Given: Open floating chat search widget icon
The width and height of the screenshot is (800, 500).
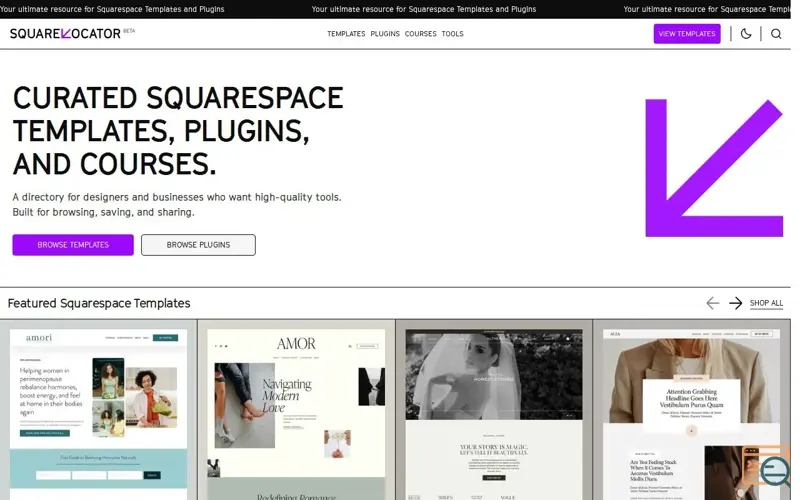Looking at the screenshot, I should click(x=766, y=467).
